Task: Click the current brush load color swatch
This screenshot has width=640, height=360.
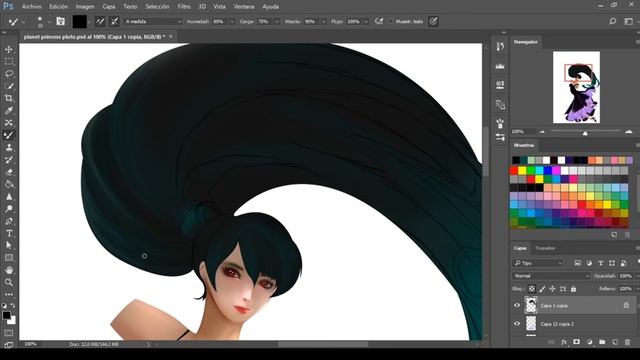Action: click(x=80, y=22)
